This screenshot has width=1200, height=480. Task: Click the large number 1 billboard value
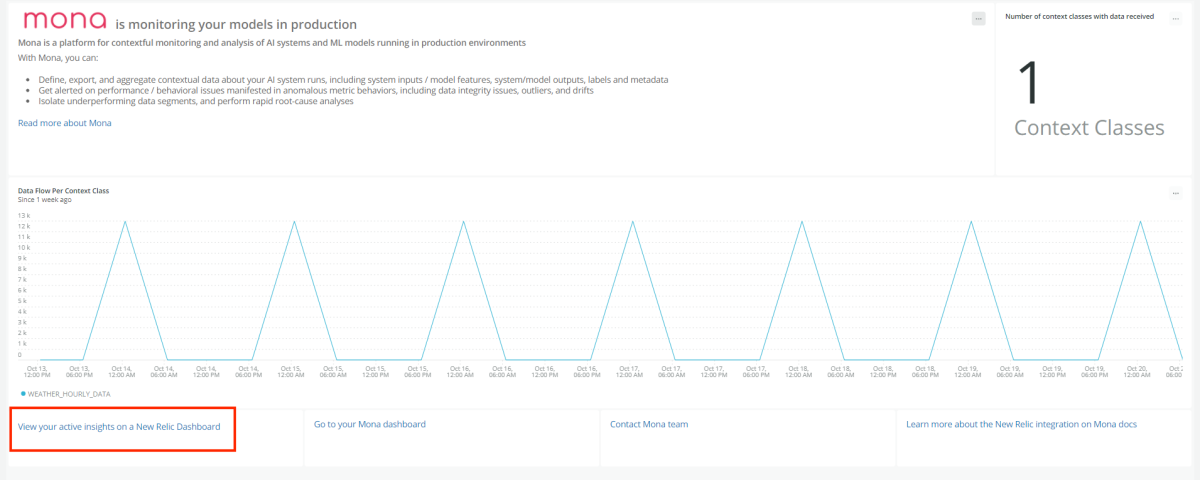point(1031,84)
